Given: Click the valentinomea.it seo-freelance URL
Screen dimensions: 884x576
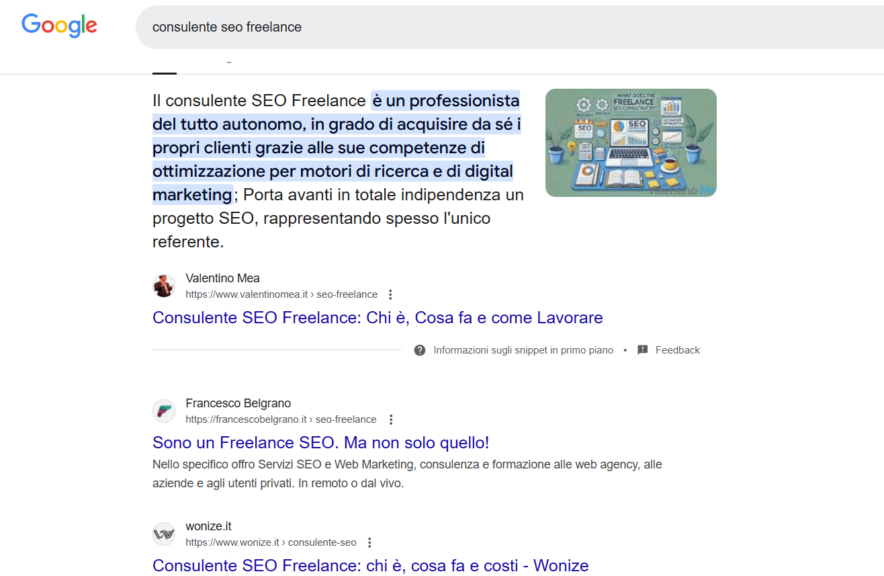Looking at the screenshot, I should coord(281,294).
